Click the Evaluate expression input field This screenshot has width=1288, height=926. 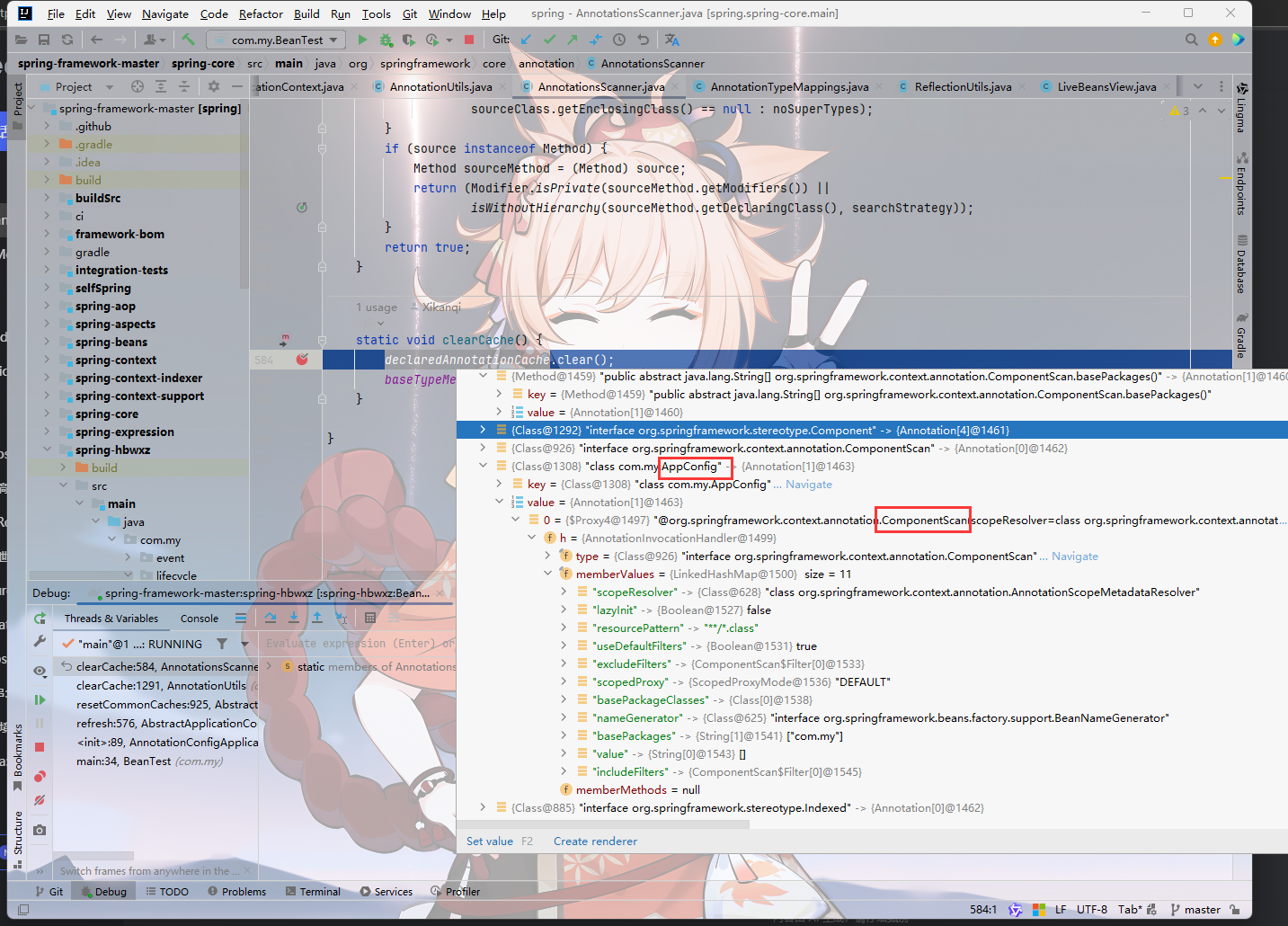coord(360,644)
